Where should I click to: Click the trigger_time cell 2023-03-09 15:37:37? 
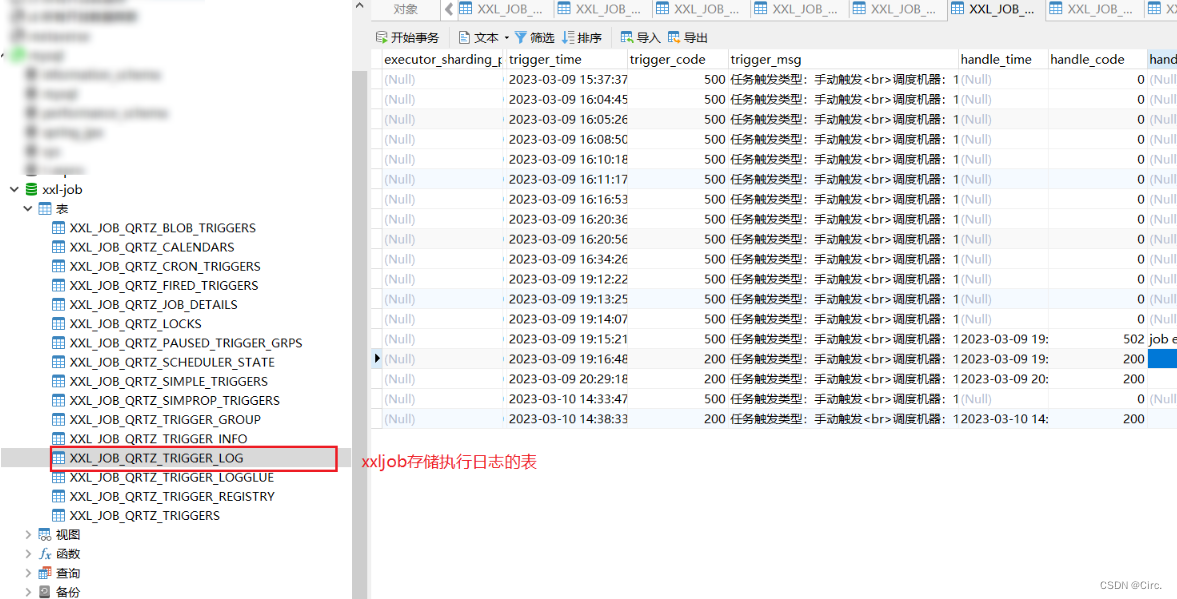(567, 80)
